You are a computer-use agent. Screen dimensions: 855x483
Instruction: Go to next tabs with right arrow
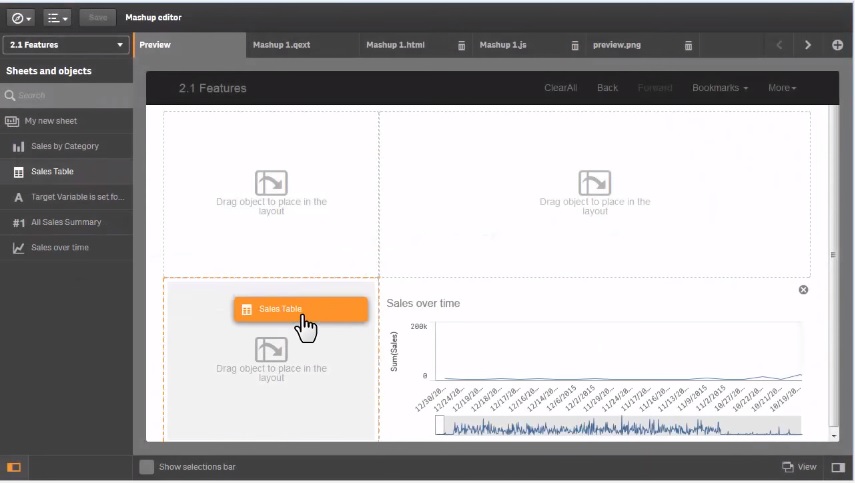808,45
